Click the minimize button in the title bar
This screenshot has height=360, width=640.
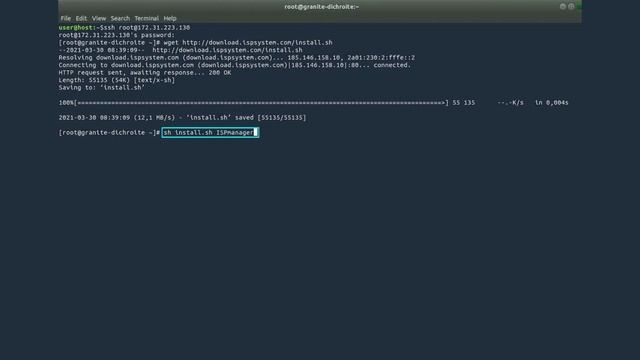562,7
